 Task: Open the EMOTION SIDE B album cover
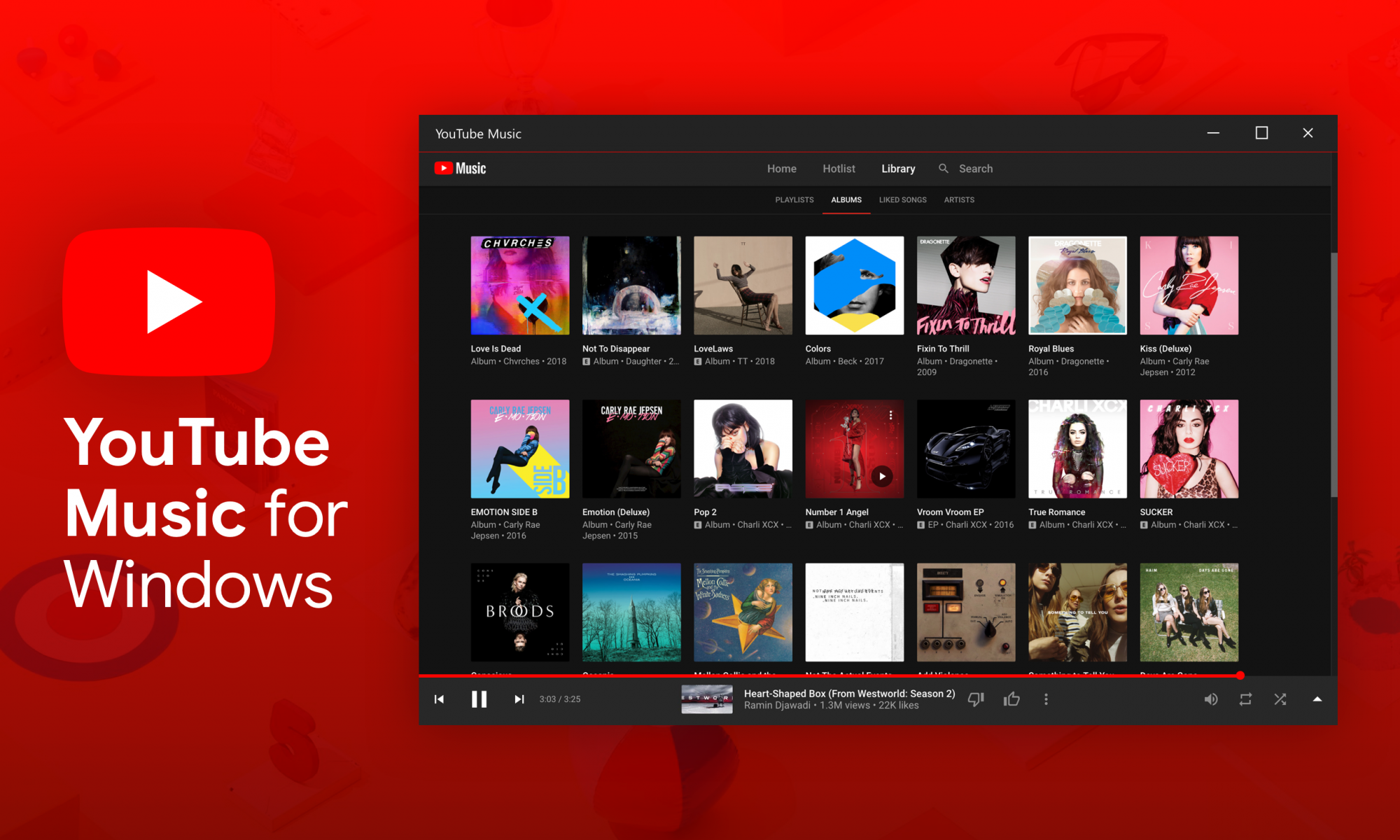520,449
